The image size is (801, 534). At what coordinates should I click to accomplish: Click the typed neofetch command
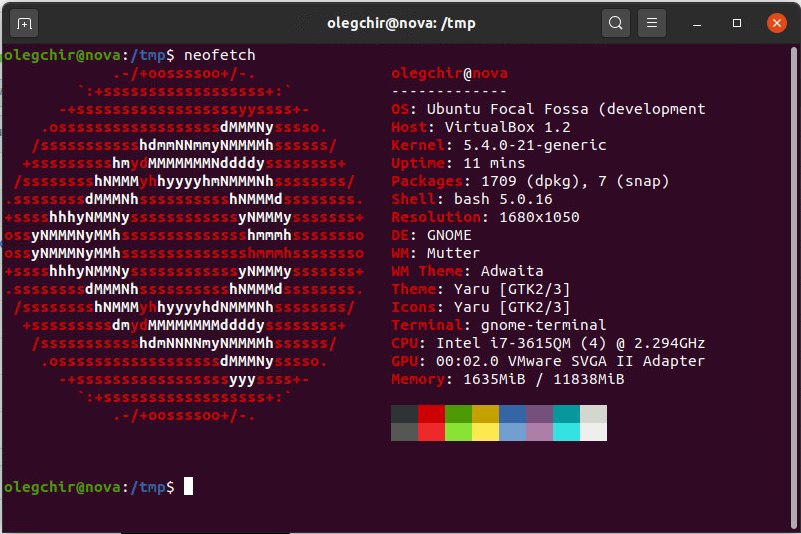[x=220, y=55]
